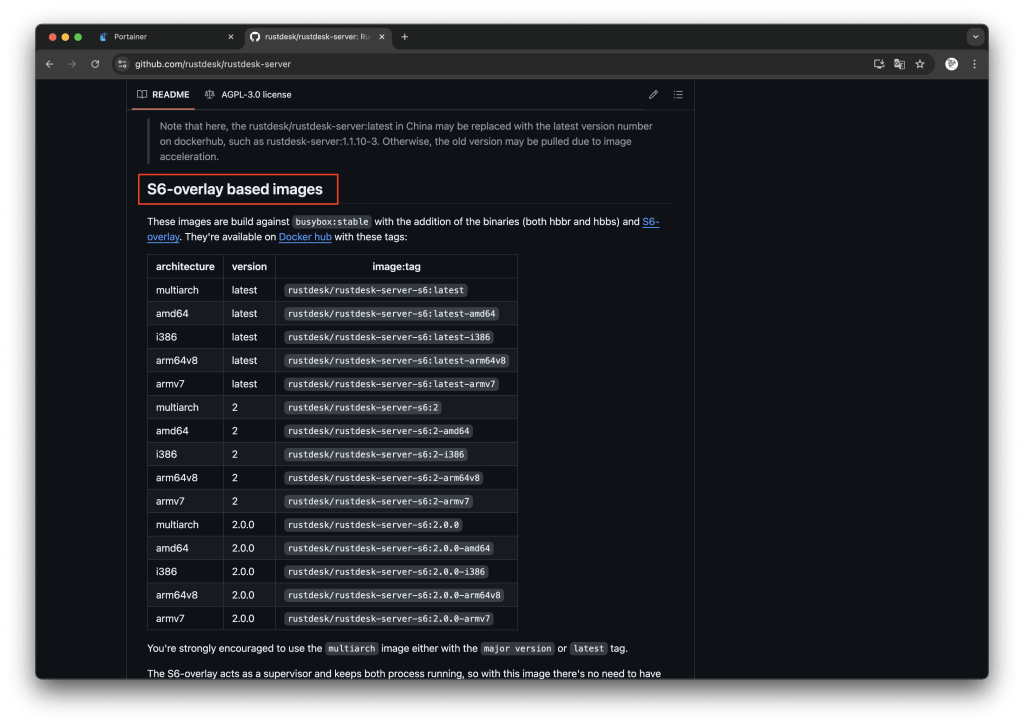The width and height of the screenshot is (1024, 726).
Task: Click the install app icon in address bar
Action: click(879, 64)
